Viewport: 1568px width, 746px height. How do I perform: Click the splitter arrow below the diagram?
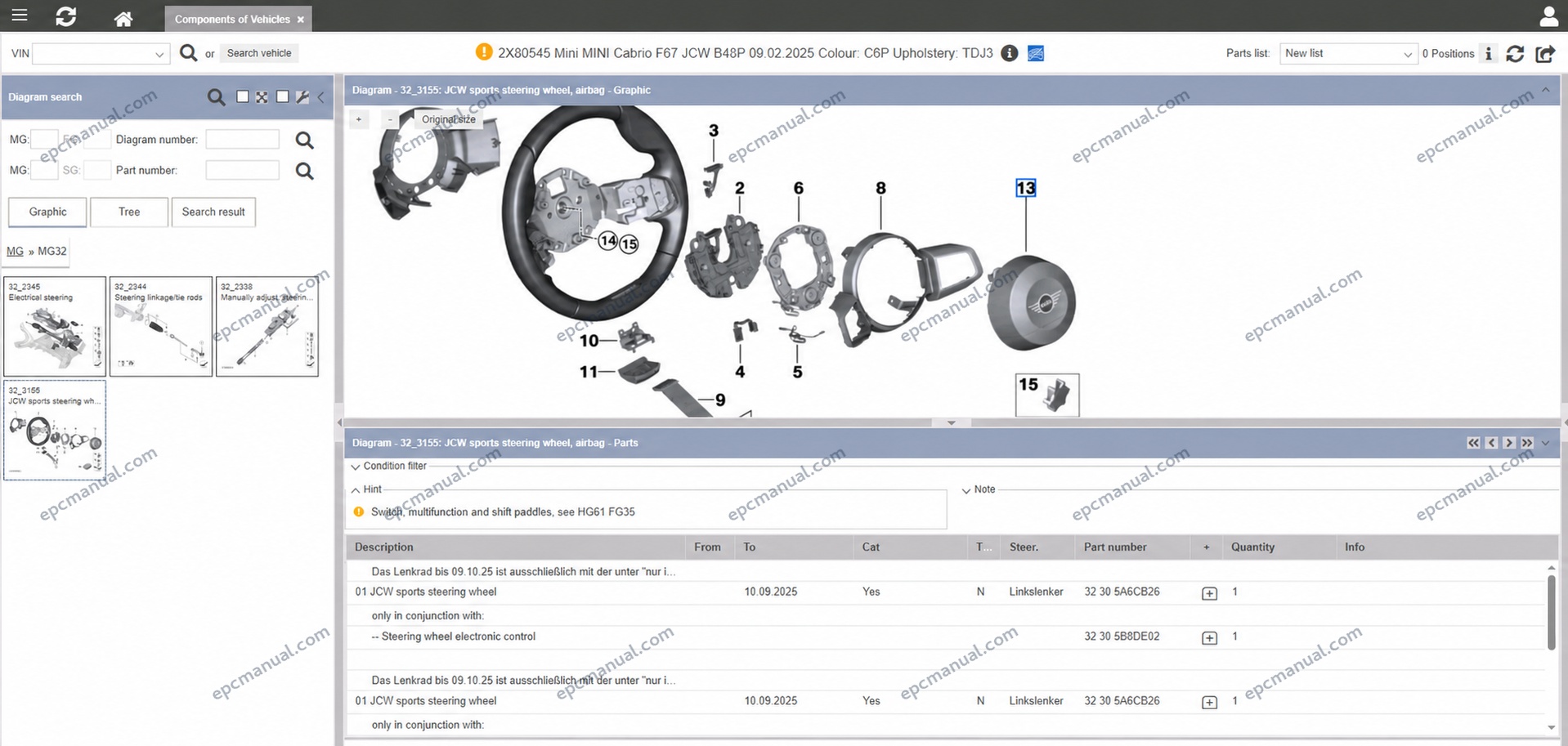(952, 423)
